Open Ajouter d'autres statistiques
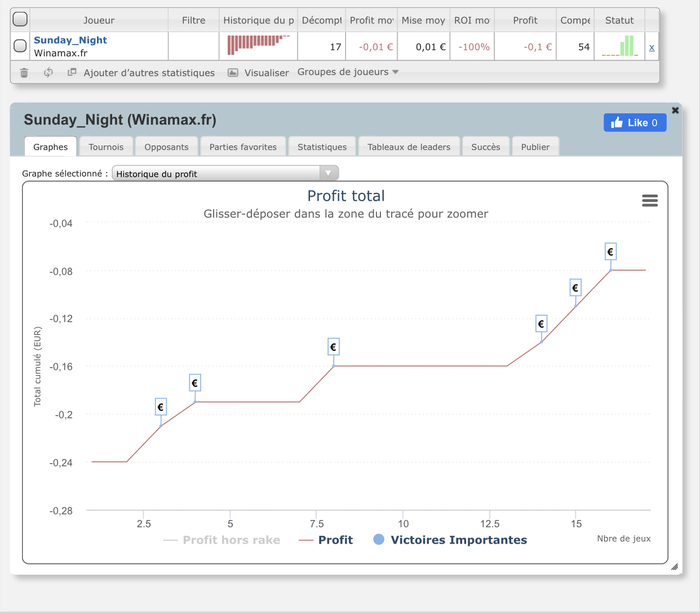700x613 pixels. point(141,72)
